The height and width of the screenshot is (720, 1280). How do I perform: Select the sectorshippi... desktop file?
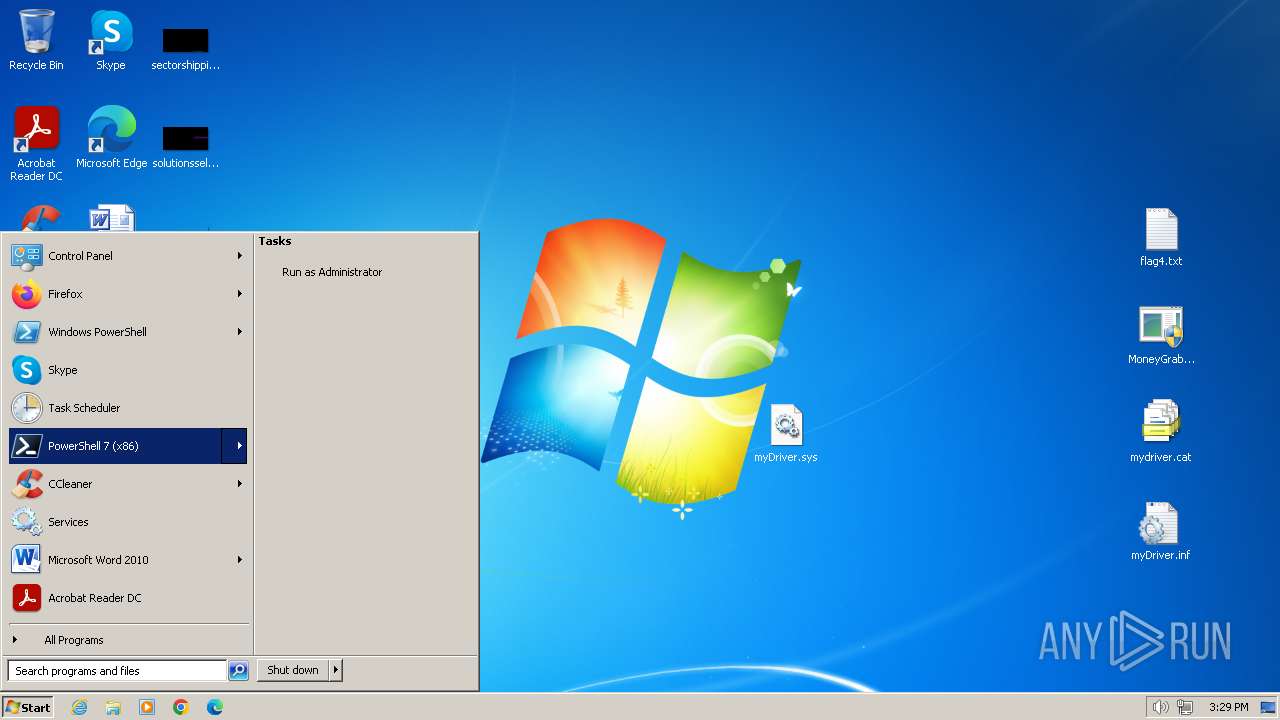(x=185, y=48)
